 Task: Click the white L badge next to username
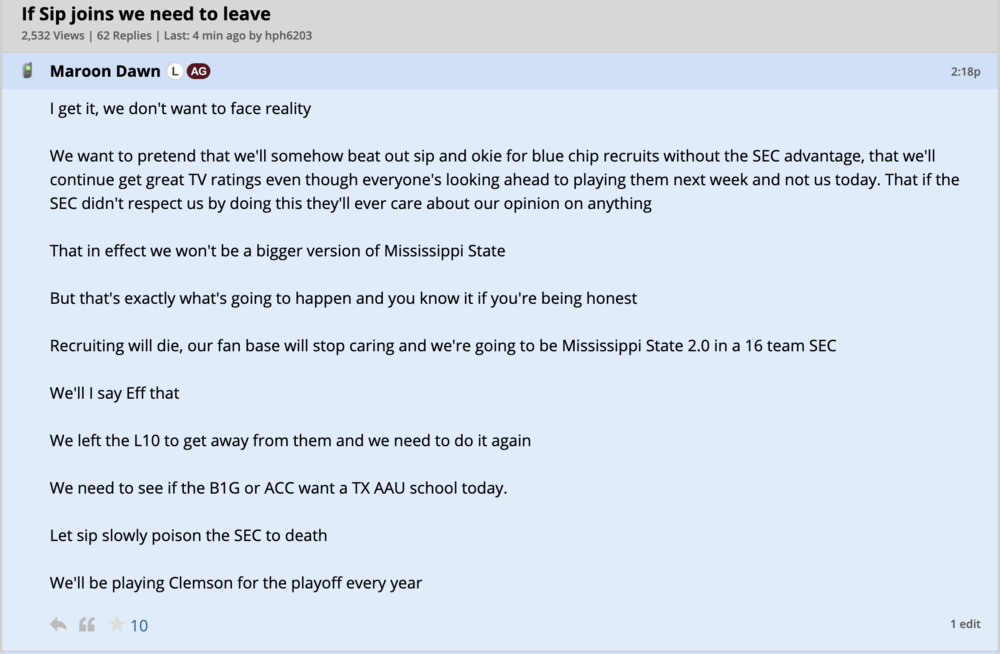coord(175,71)
